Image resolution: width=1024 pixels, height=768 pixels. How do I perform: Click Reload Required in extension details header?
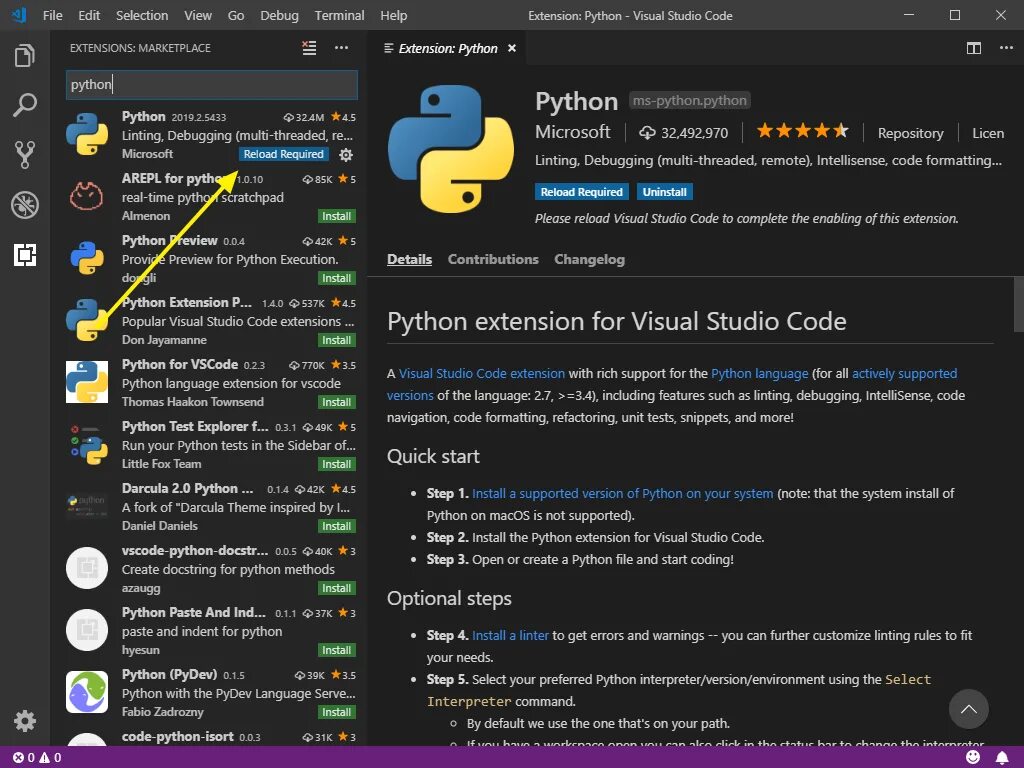(581, 192)
